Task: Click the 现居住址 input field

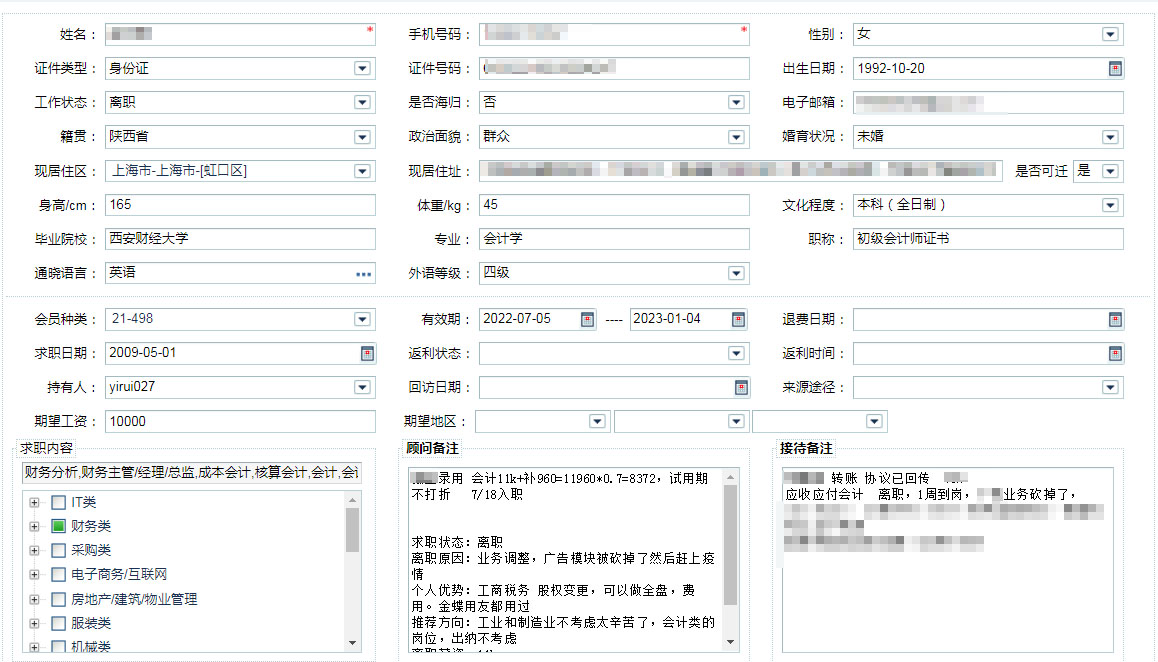Action: pos(741,171)
